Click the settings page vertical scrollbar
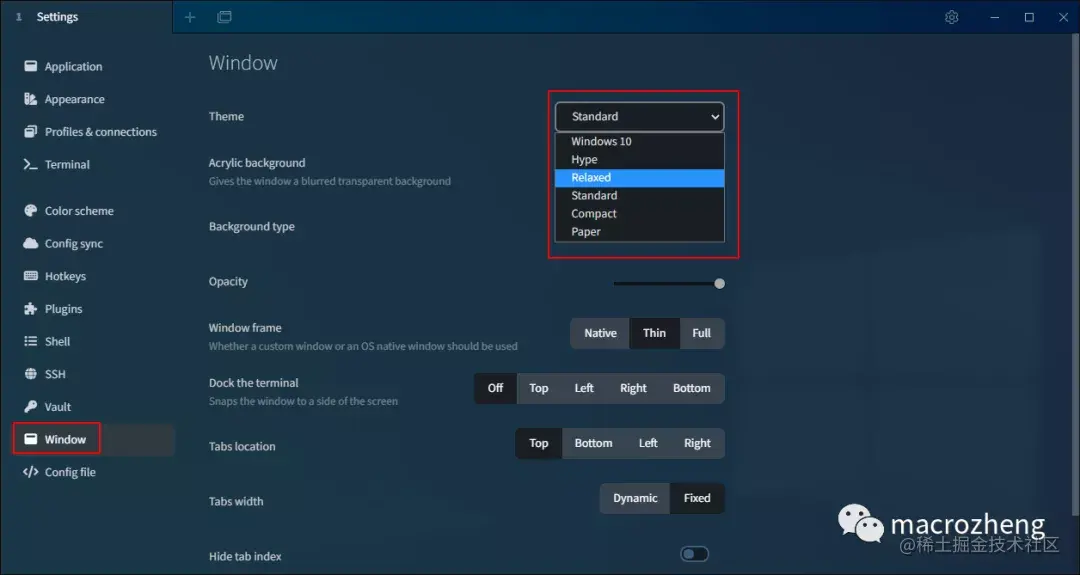 (x=1075, y=274)
